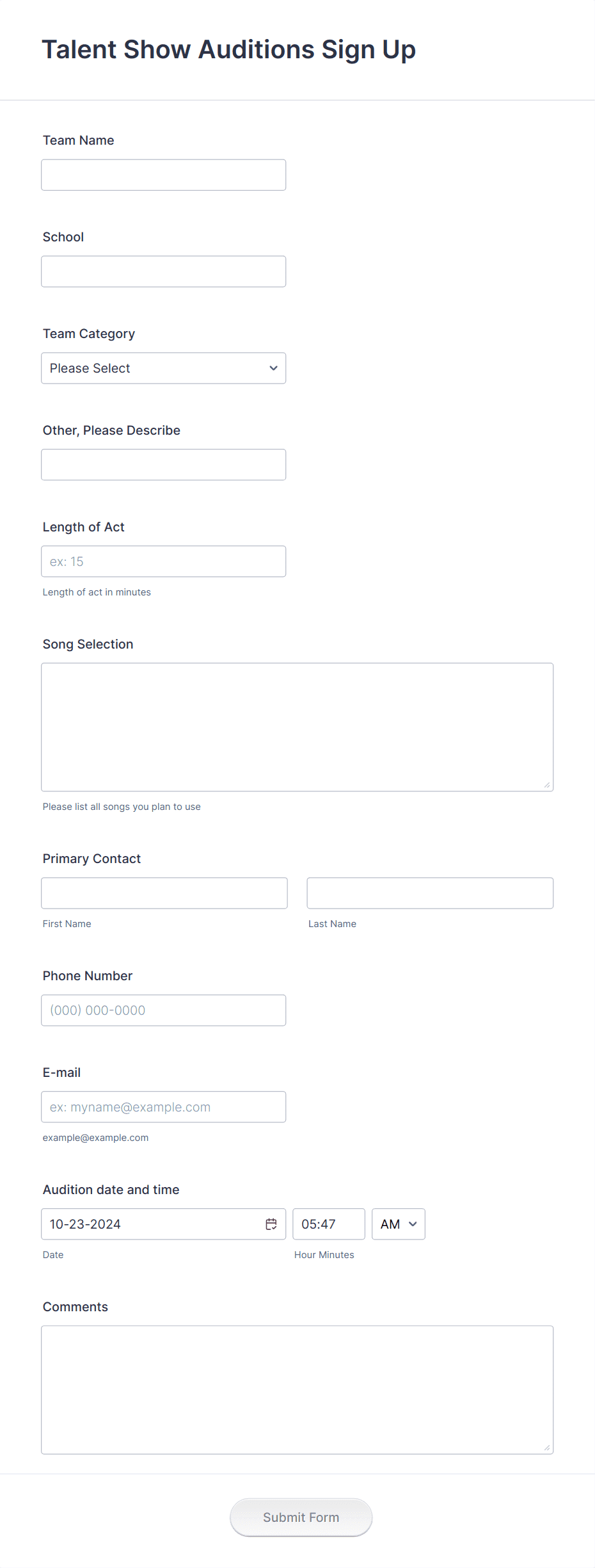Open the calendar date picker icon

(x=272, y=1224)
